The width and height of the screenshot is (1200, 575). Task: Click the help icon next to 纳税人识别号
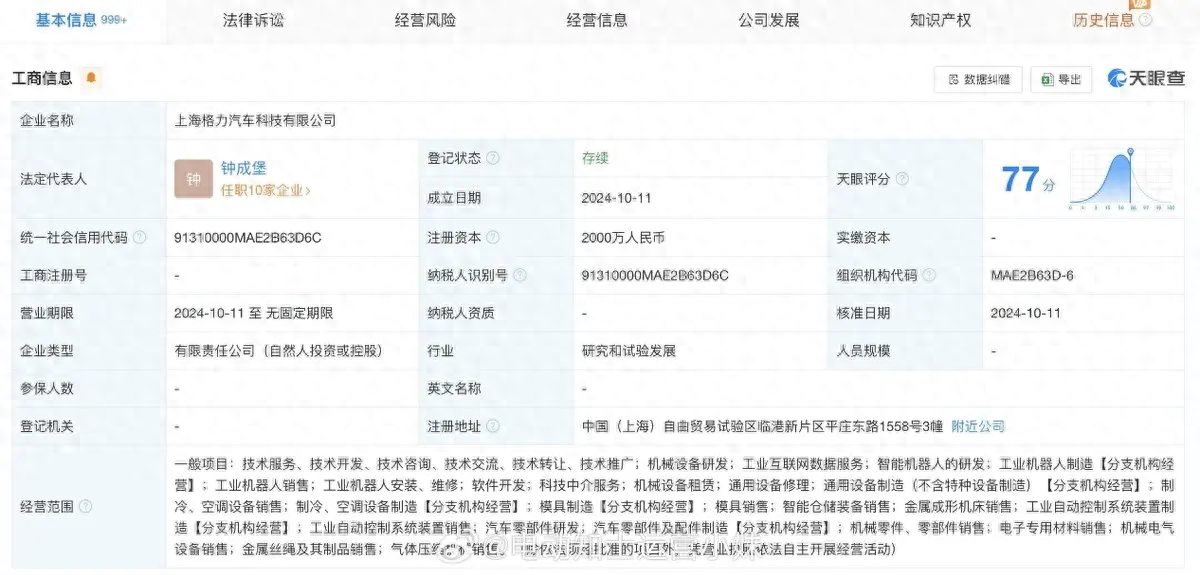click(x=520, y=275)
